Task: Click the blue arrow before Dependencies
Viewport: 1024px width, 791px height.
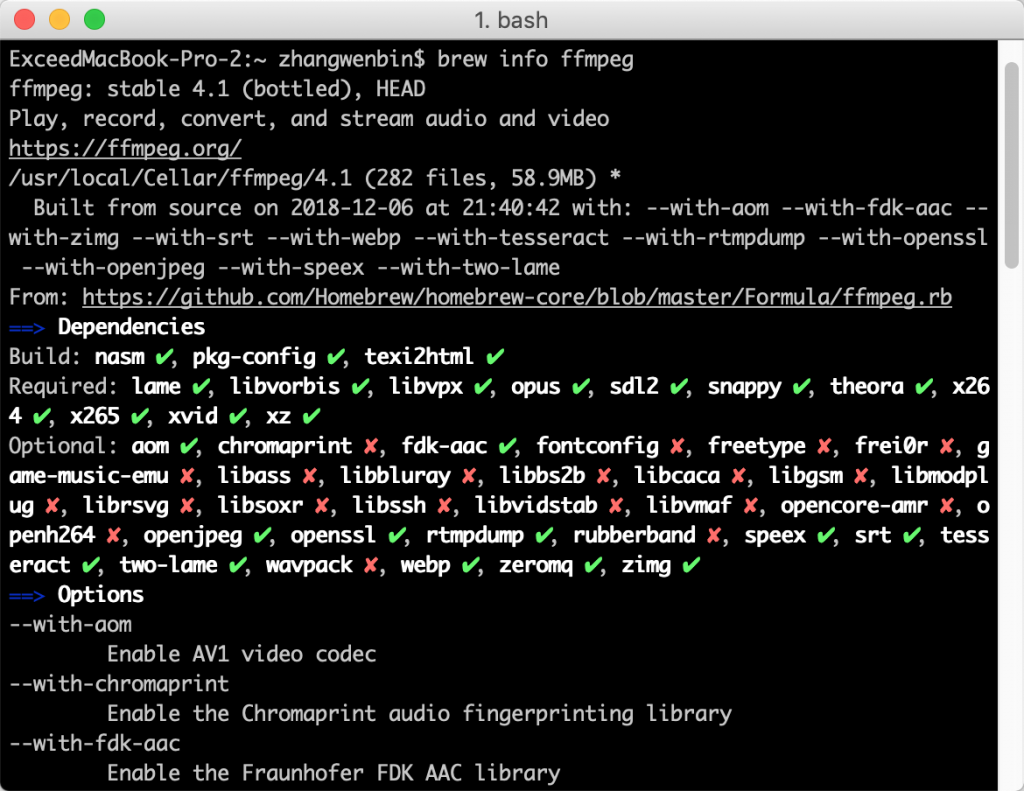Action: point(27,327)
